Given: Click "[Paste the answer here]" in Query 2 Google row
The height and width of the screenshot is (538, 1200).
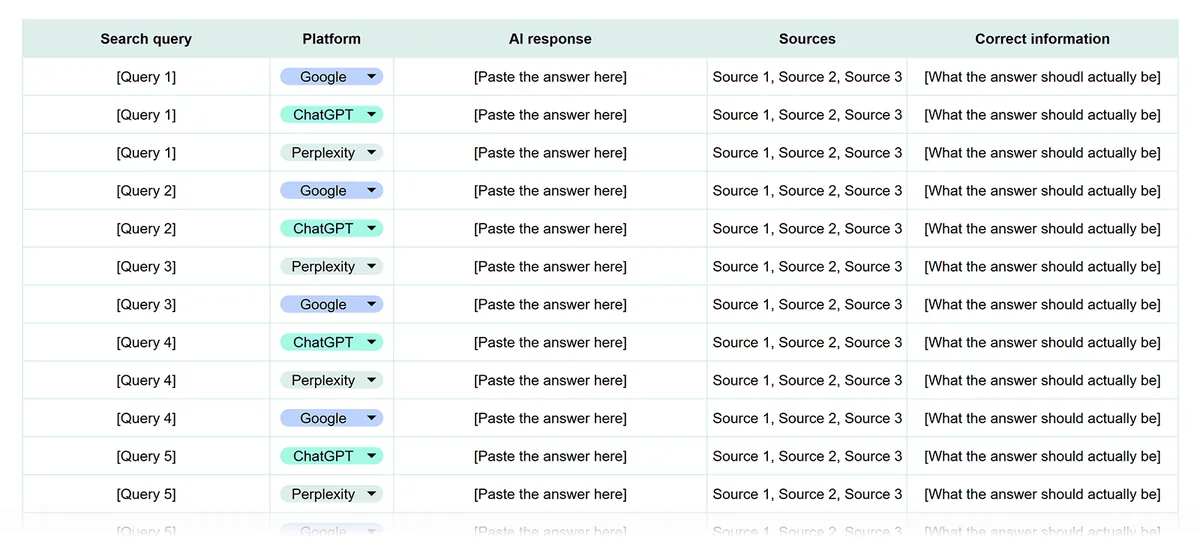Looking at the screenshot, I should (550, 191).
